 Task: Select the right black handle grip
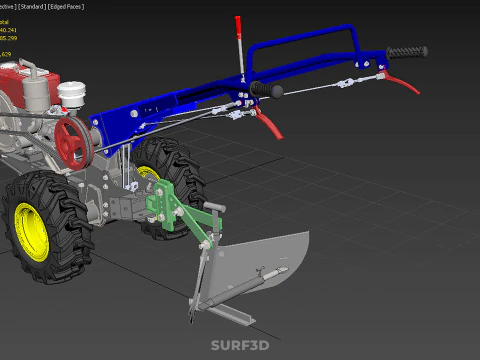click(x=407, y=52)
